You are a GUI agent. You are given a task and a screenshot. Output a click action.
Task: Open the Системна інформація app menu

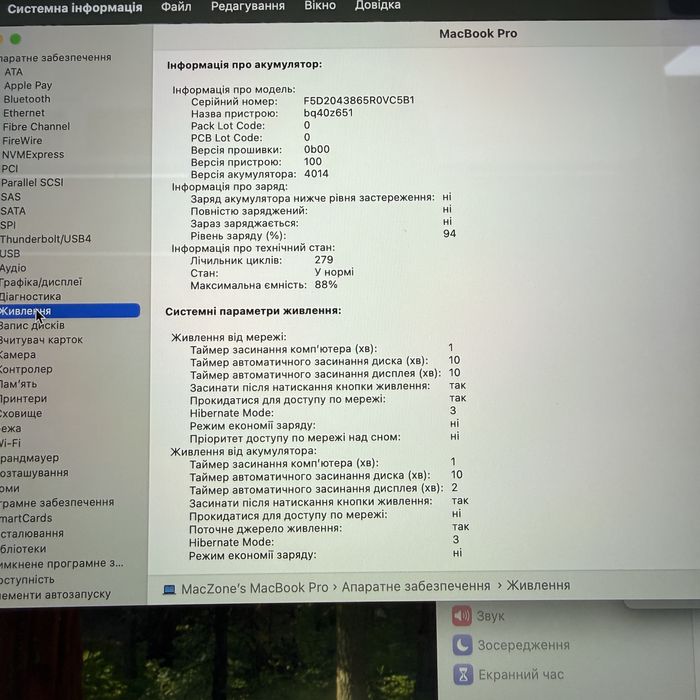point(75,8)
